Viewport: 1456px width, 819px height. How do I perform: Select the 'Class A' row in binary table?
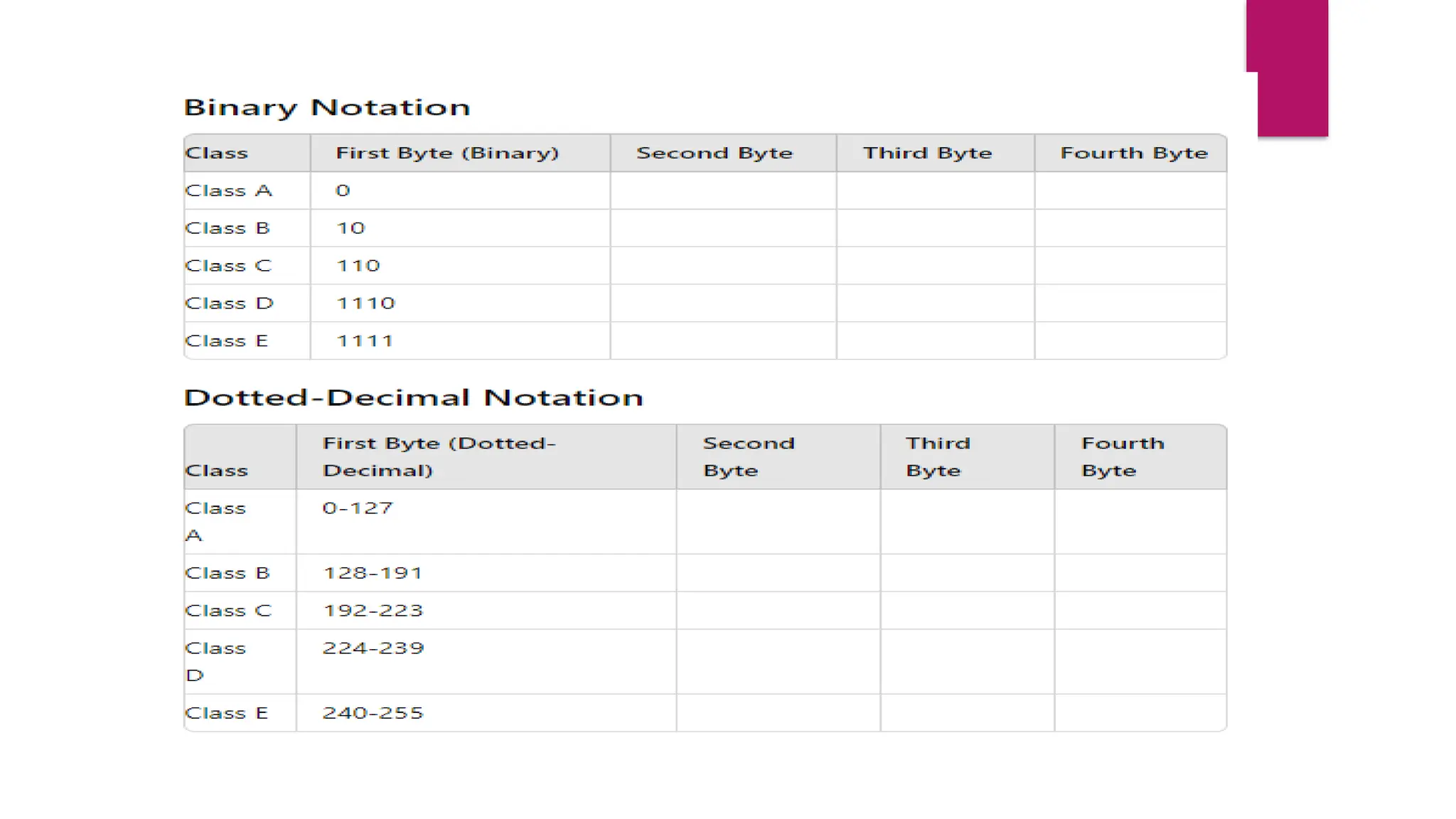coord(228,191)
